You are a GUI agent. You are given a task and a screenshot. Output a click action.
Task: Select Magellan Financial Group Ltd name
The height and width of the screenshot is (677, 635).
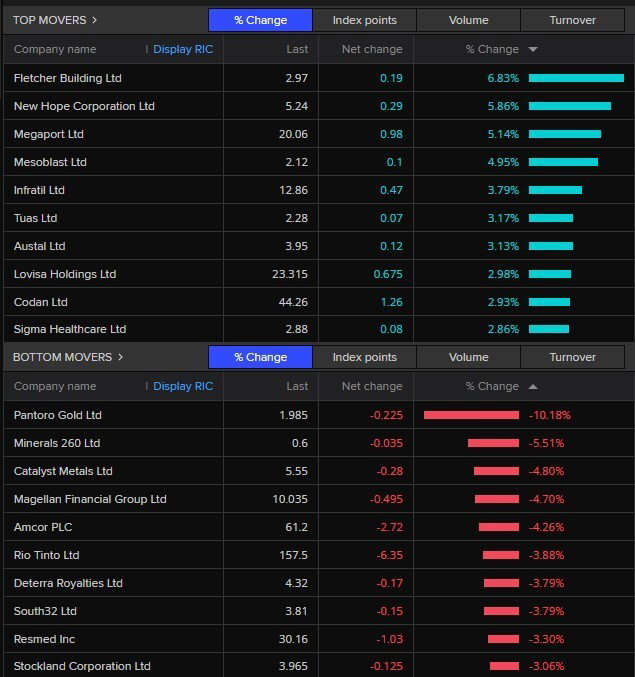pos(90,499)
